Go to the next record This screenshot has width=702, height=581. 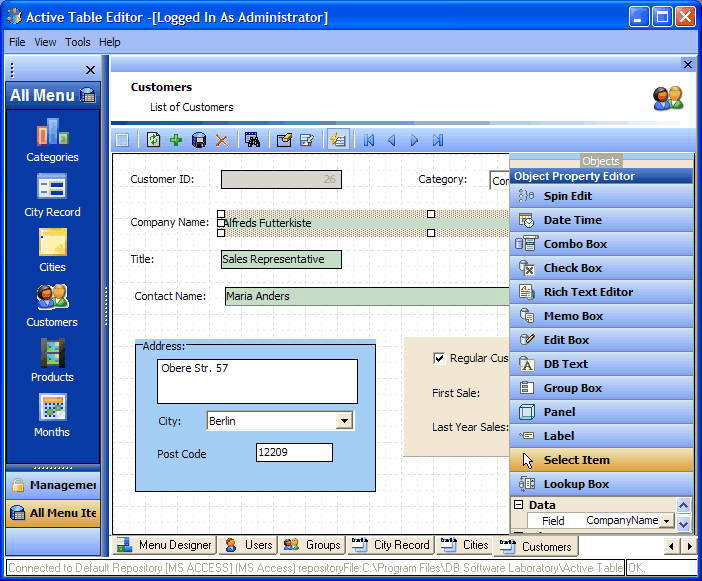pos(414,141)
